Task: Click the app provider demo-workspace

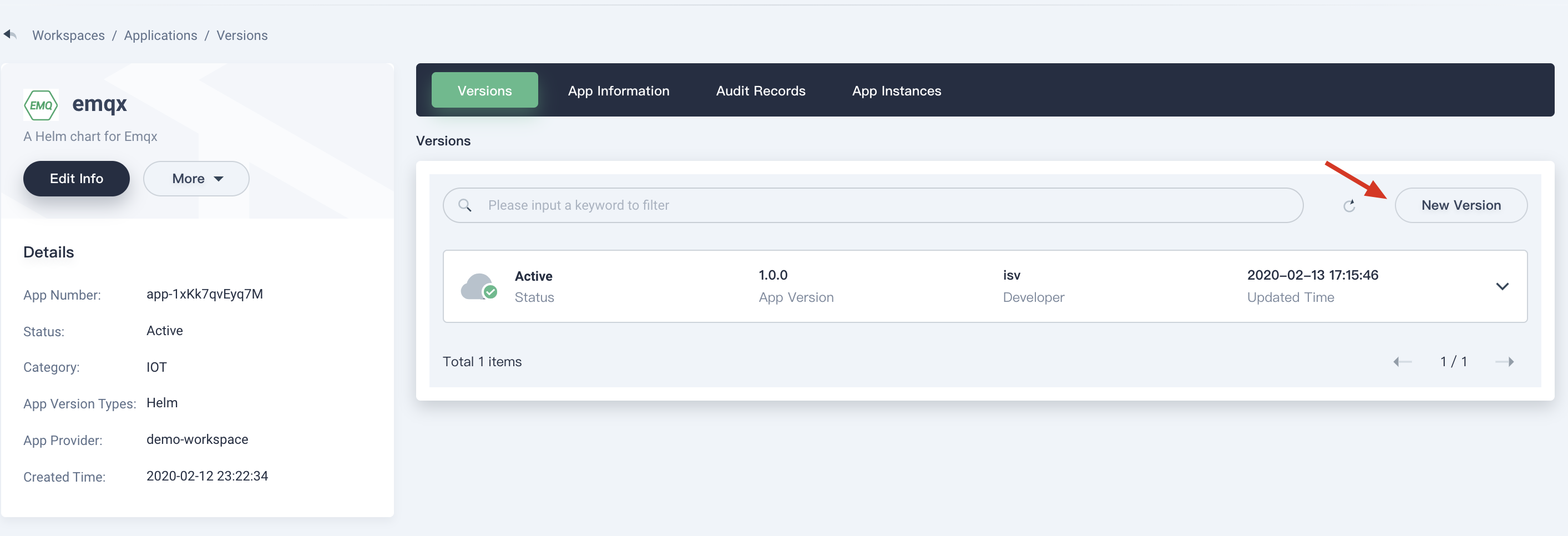Action: [197, 439]
